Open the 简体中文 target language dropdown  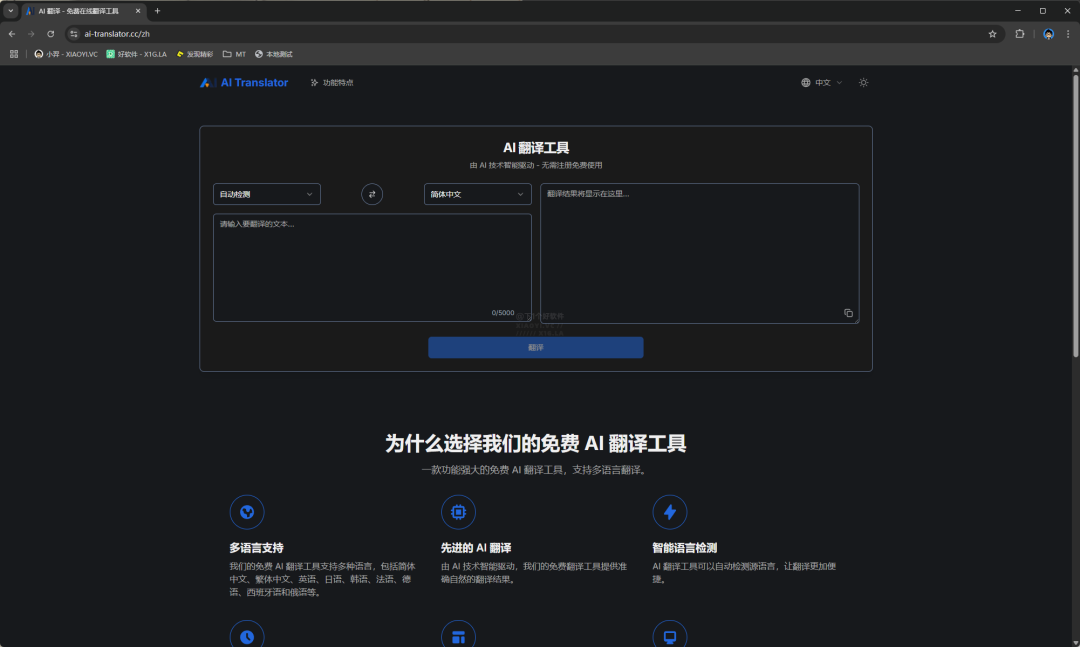(x=477, y=194)
